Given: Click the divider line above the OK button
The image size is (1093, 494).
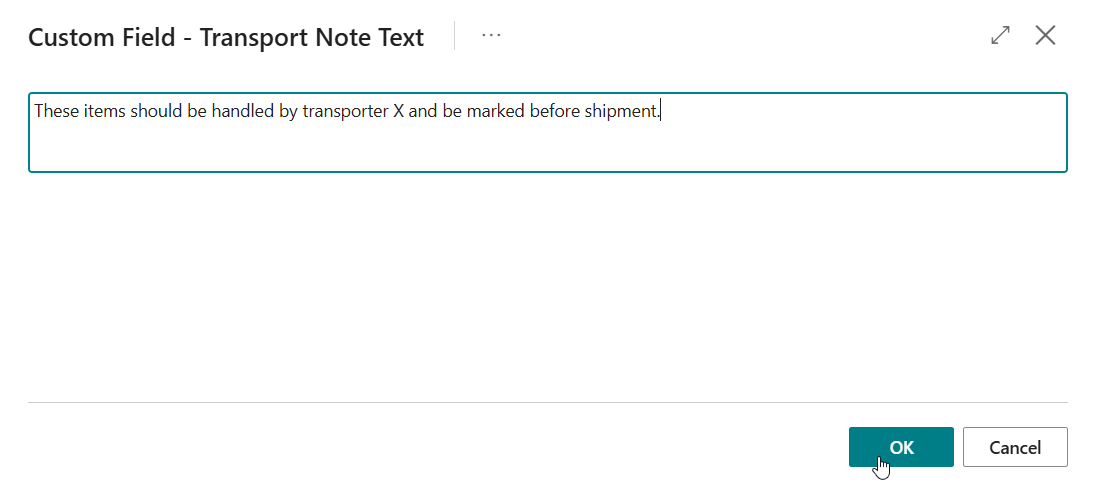Looking at the screenshot, I should point(546,402).
